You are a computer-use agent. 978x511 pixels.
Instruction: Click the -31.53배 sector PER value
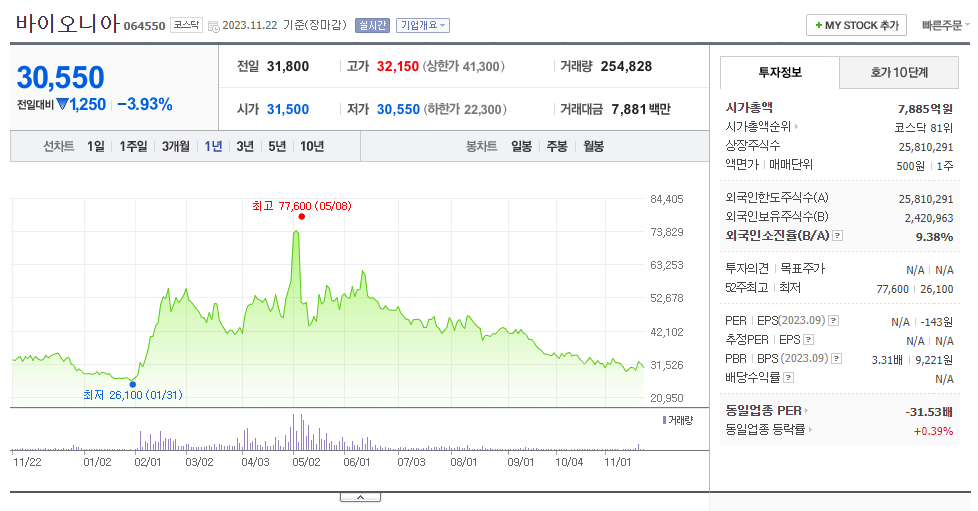[x=929, y=412]
